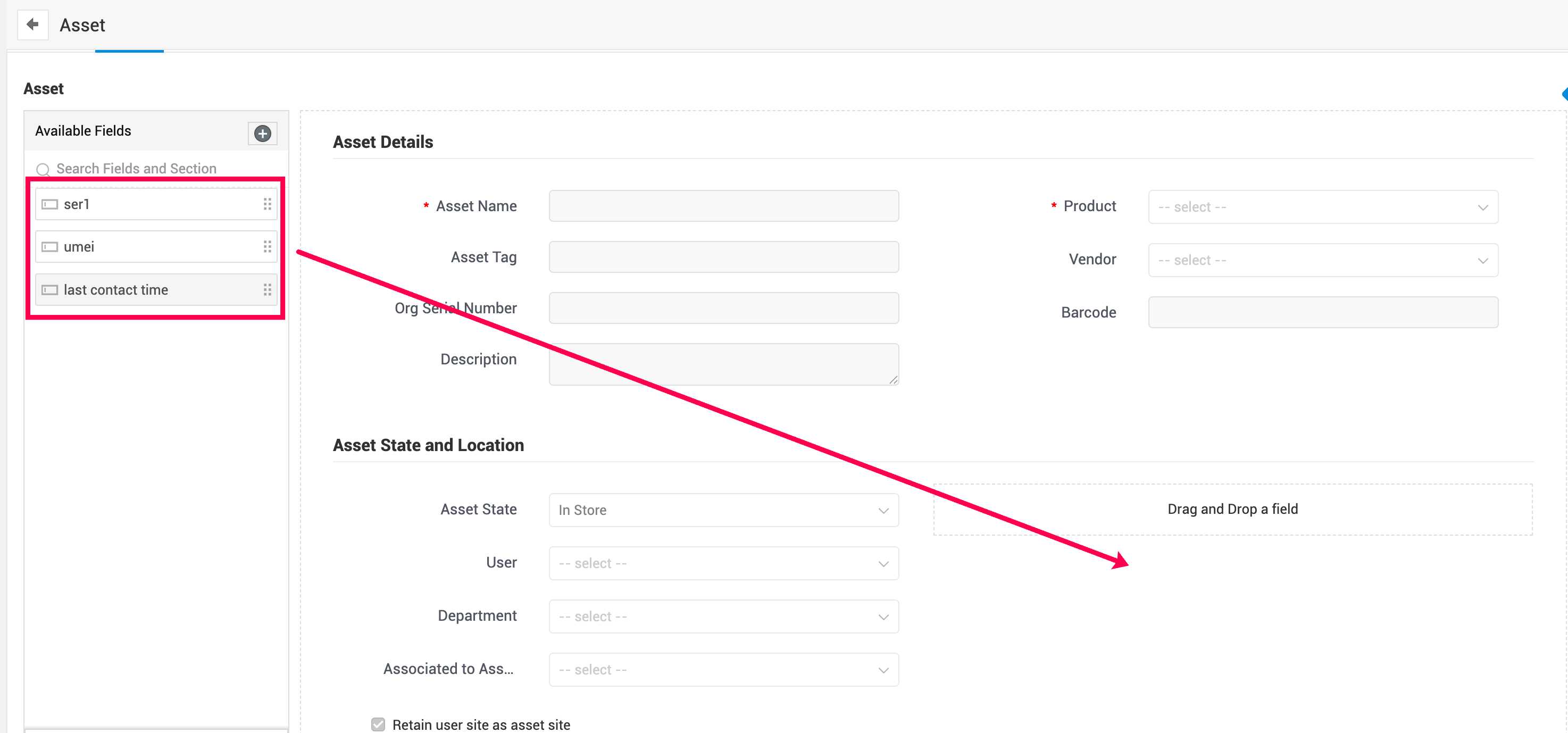Viewport: 1568px width, 733px height.
Task: Open the Department select dropdown
Action: click(x=723, y=616)
